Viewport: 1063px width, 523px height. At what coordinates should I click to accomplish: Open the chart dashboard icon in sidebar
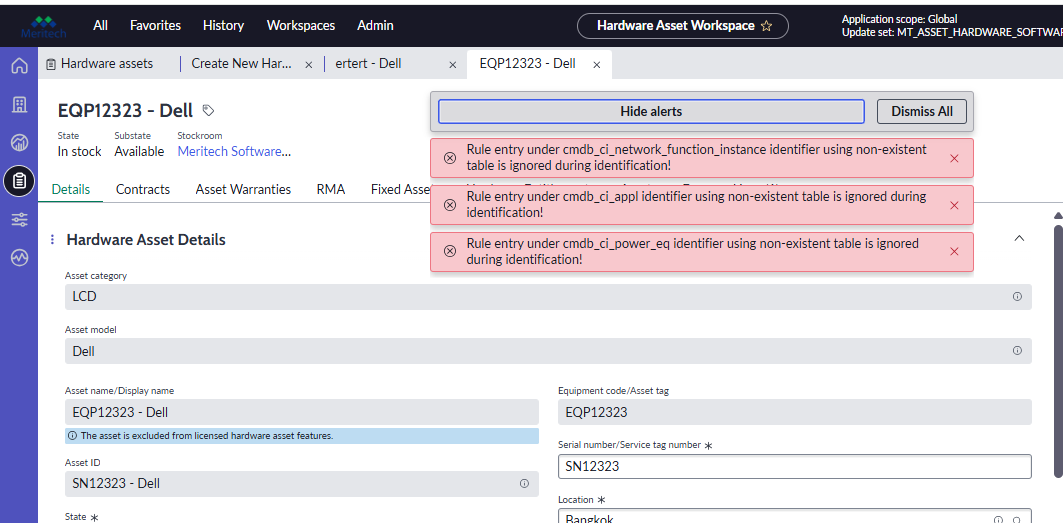pyautogui.click(x=20, y=142)
